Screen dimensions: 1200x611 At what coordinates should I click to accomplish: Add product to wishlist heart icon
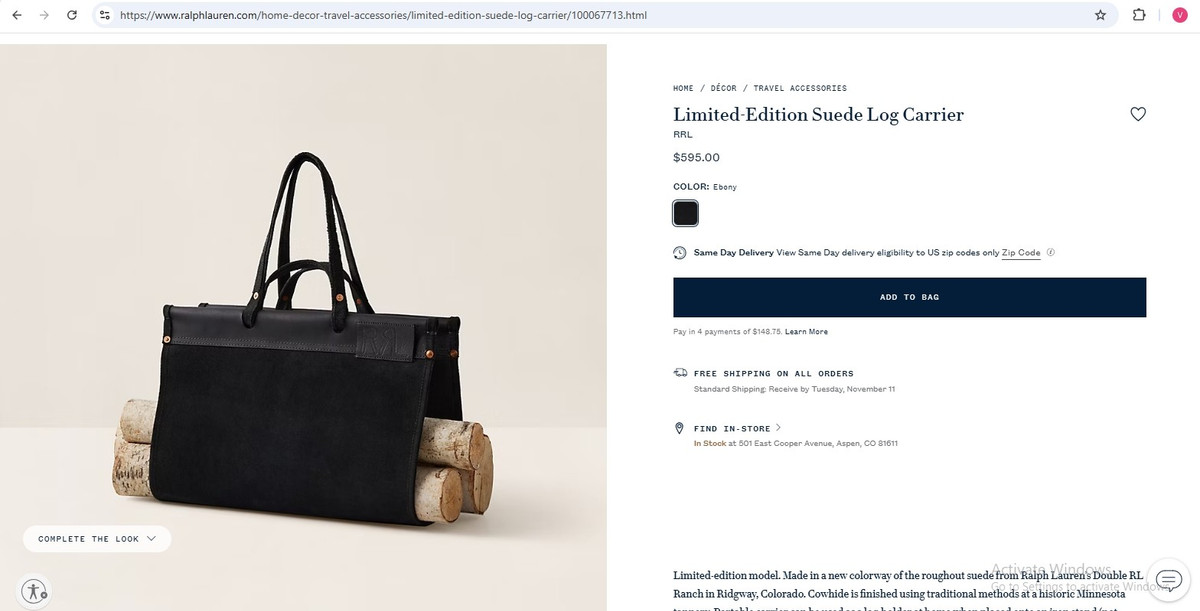click(x=1137, y=114)
